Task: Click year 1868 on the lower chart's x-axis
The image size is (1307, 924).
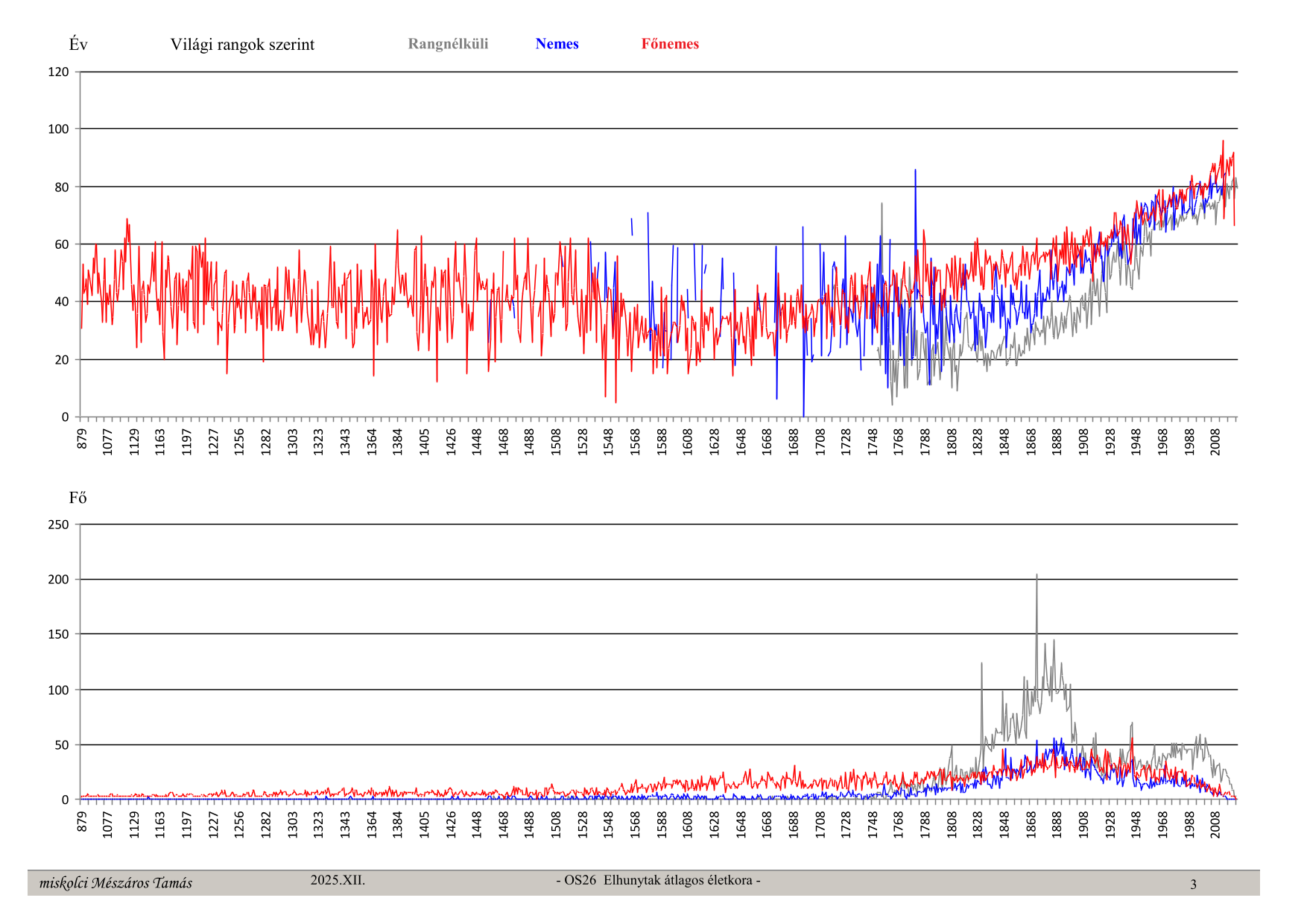Action: coord(1031,825)
